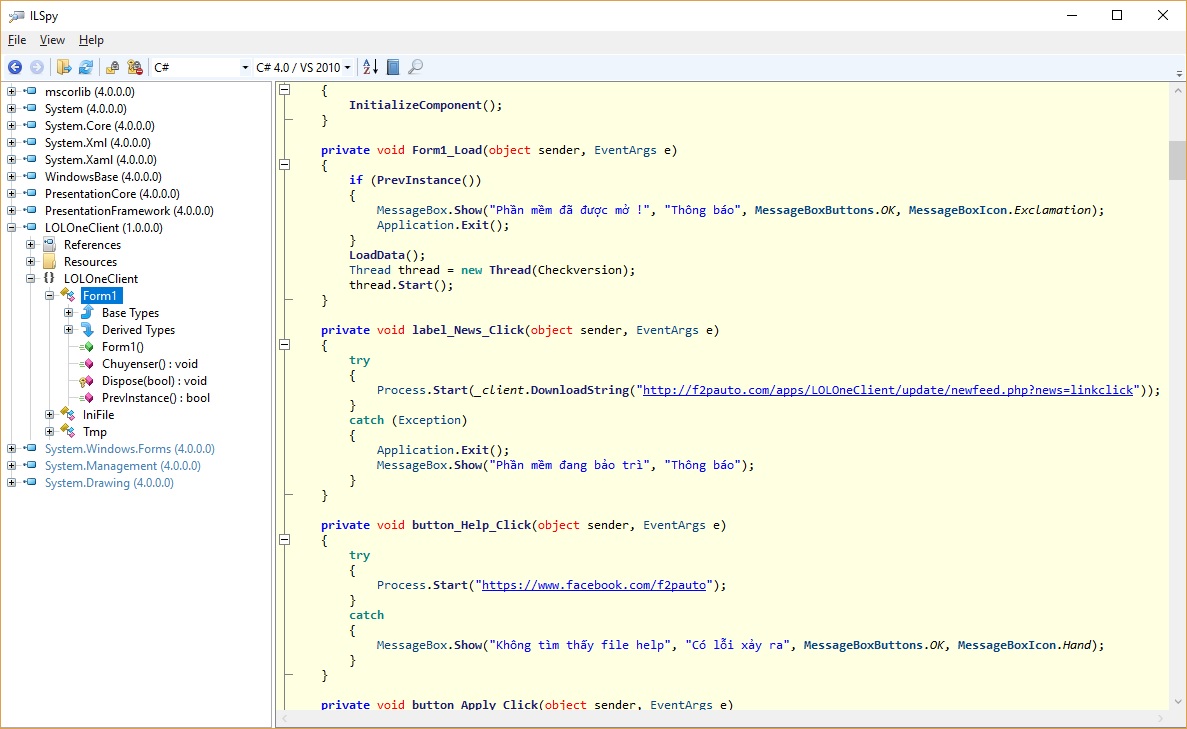Select the Dispose(bool) method in tree

(x=153, y=381)
